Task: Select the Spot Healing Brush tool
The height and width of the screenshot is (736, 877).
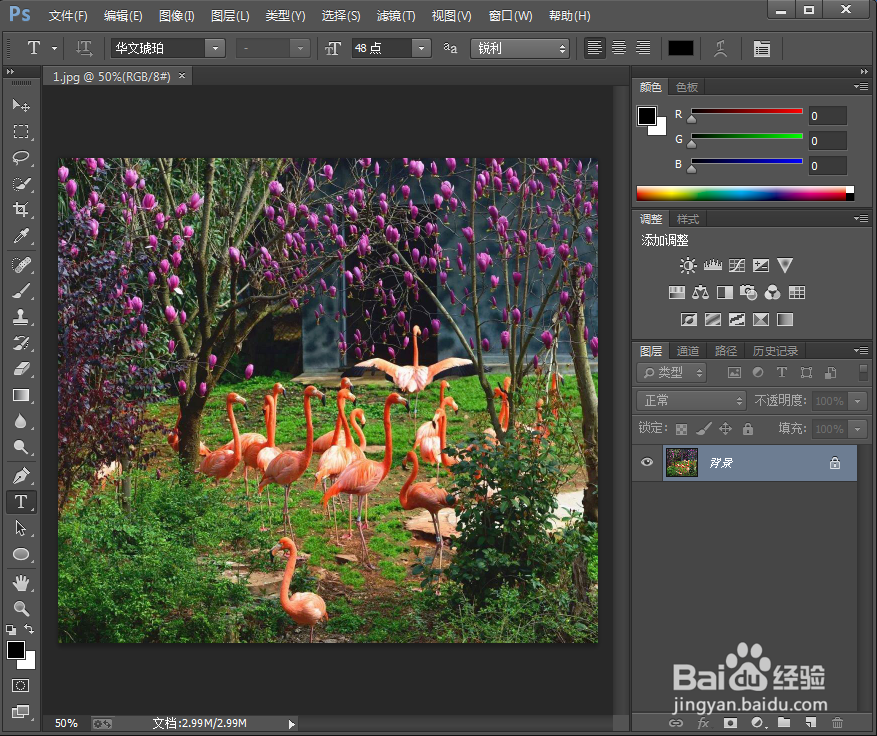Action: [x=21, y=264]
